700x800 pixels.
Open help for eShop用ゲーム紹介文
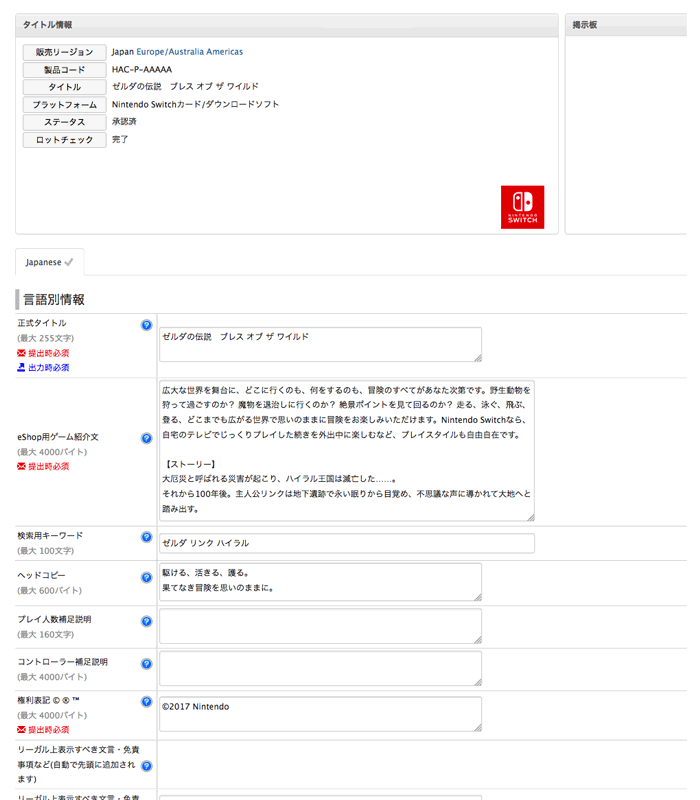pos(146,438)
